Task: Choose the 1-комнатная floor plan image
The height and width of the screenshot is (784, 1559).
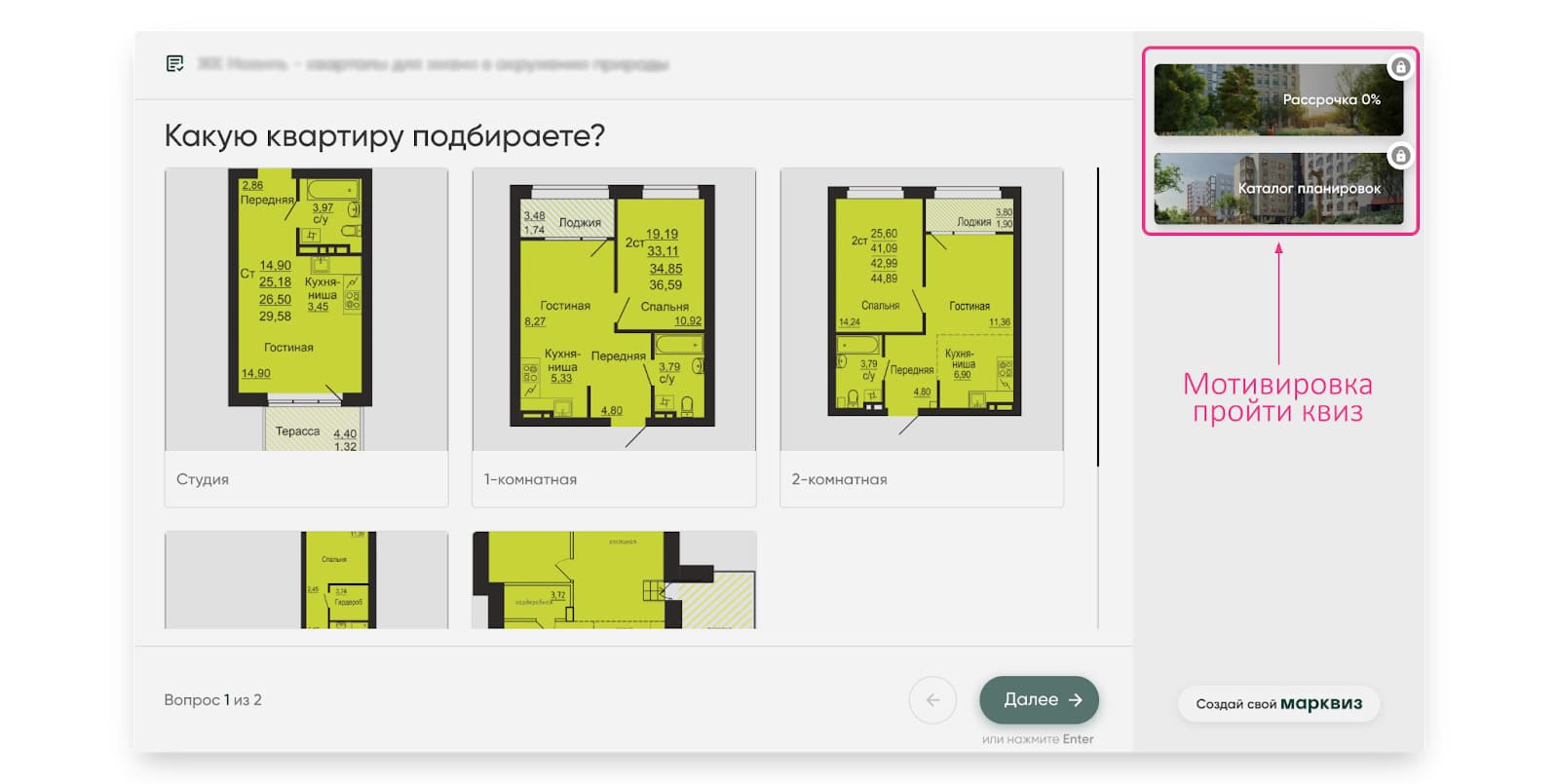Action: (614, 309)
